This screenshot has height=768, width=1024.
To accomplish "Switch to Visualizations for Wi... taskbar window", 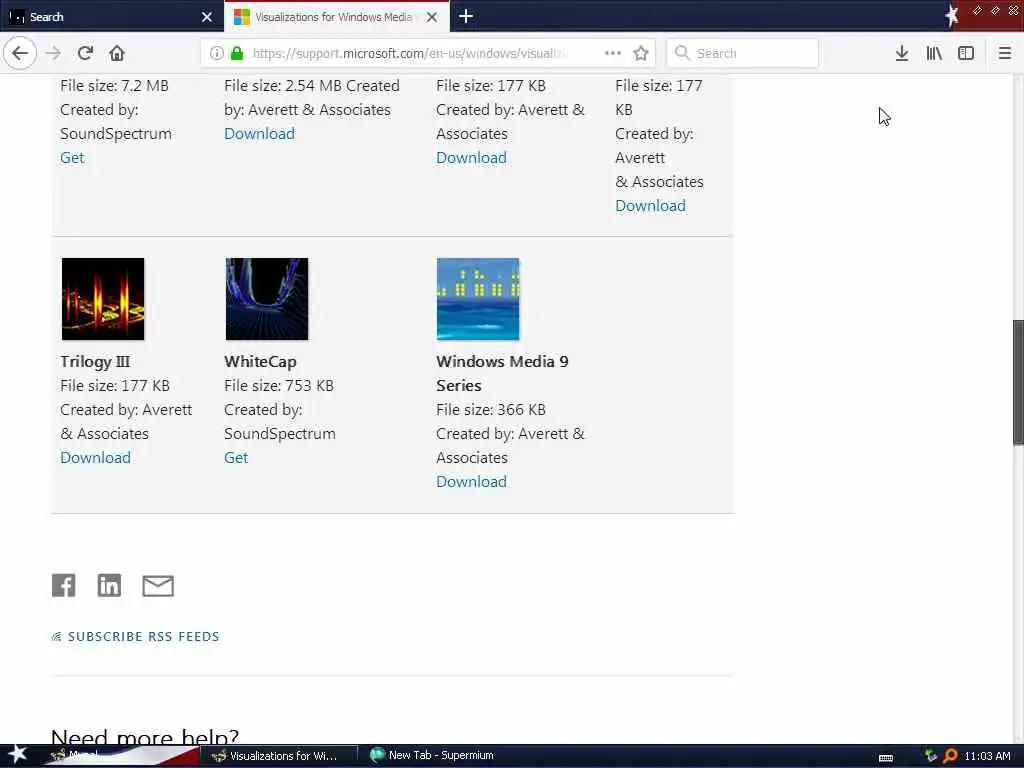I will [279, 756].
